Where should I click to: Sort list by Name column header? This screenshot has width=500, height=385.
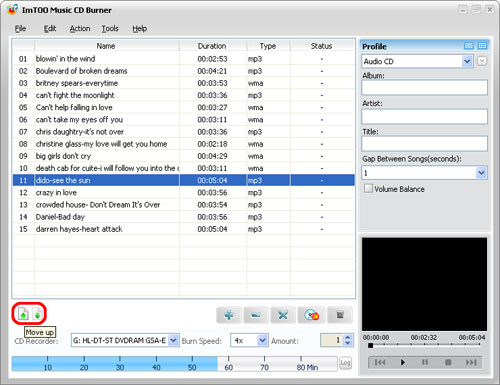click(x=107, y=46)
